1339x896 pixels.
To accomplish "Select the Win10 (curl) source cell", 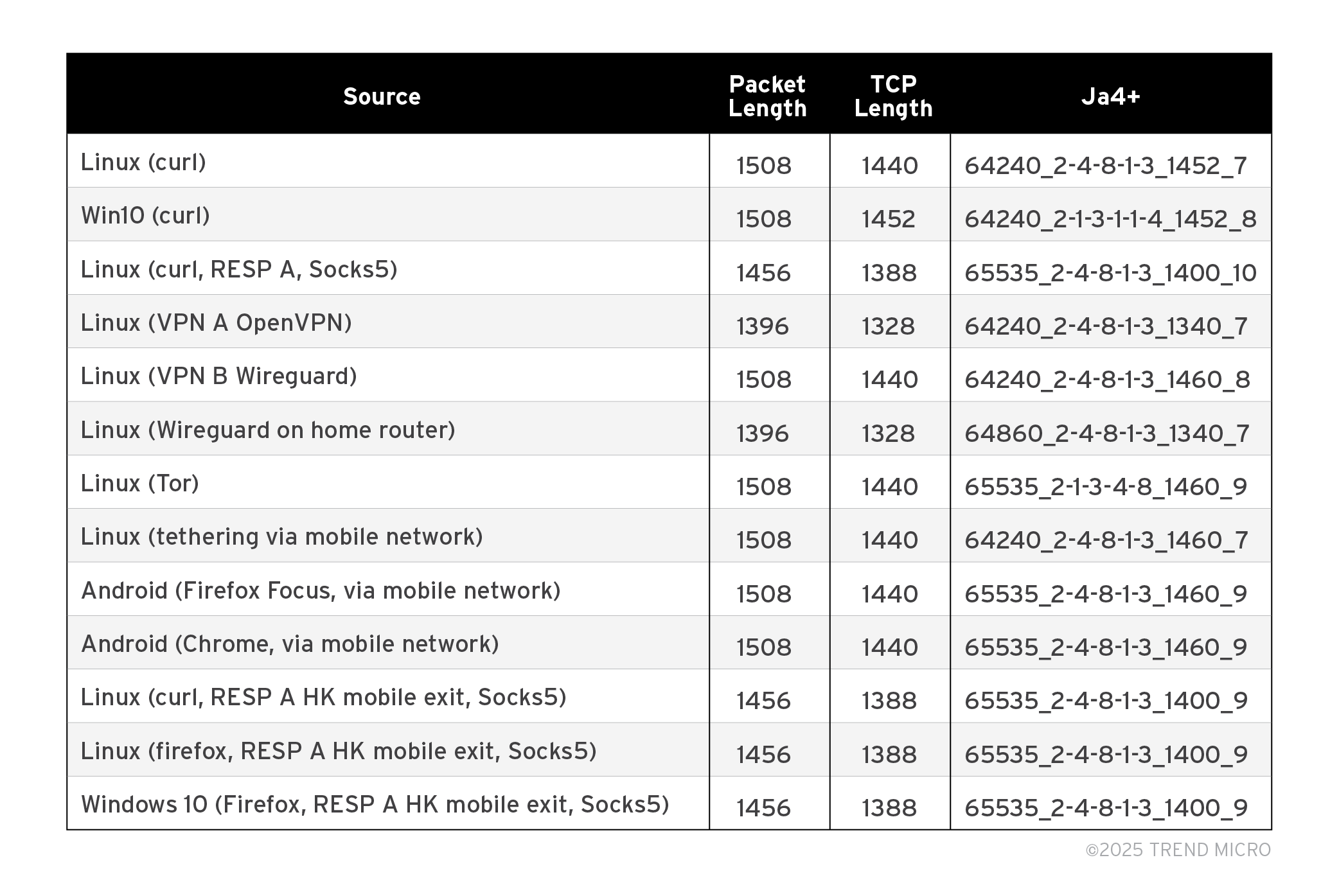I will [x=145, y=215].
